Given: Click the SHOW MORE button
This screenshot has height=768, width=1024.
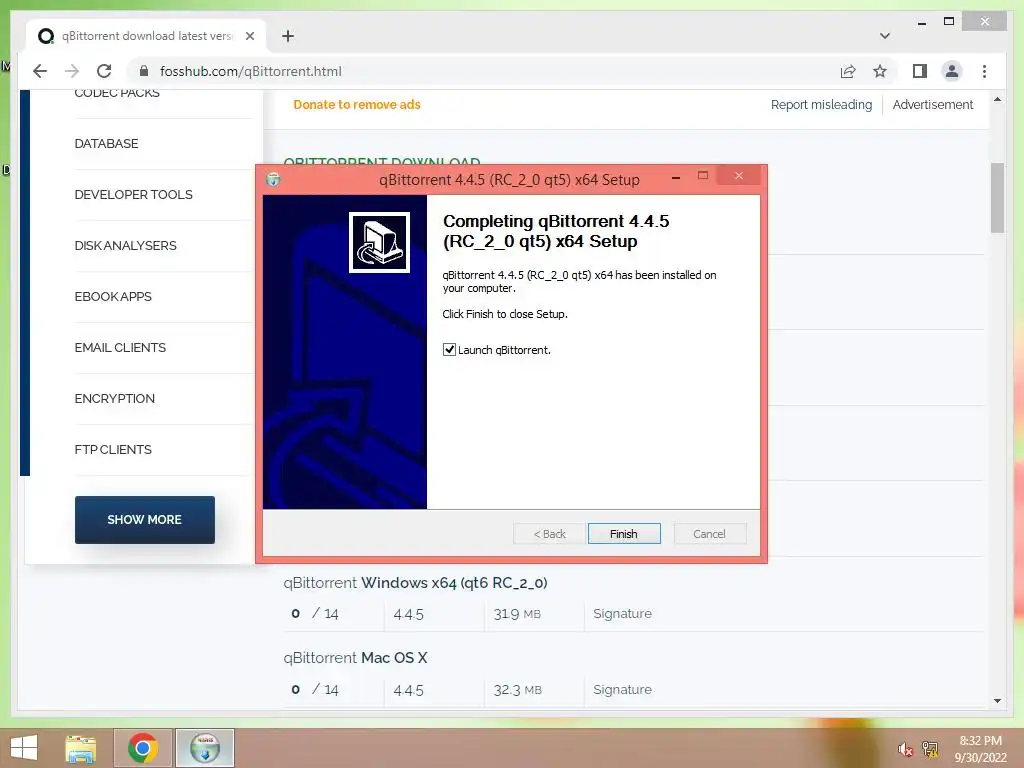Looking at the screenshot, I should point(144,520).
